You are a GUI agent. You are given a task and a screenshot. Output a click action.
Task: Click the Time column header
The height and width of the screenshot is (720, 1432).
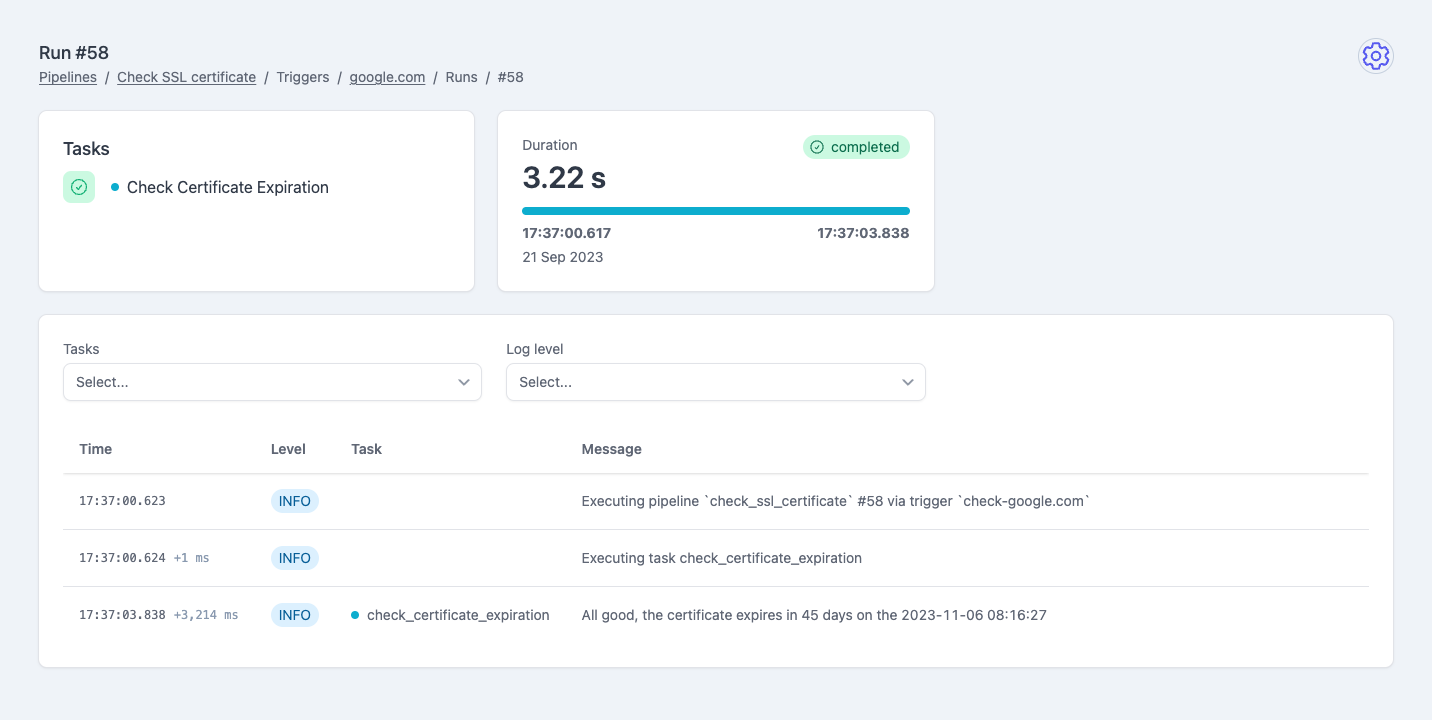tap(96, 449)
